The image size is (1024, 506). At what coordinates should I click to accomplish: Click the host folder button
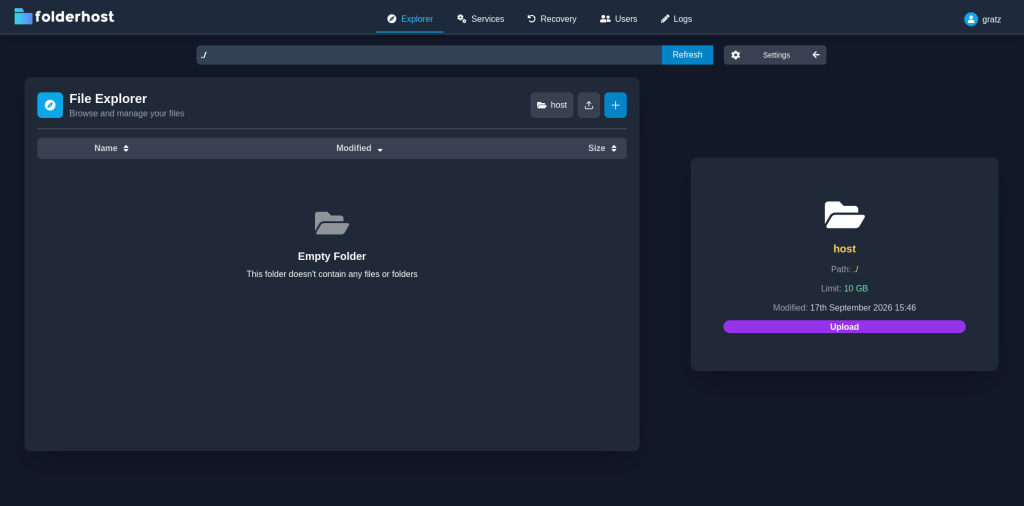(552, 105)
